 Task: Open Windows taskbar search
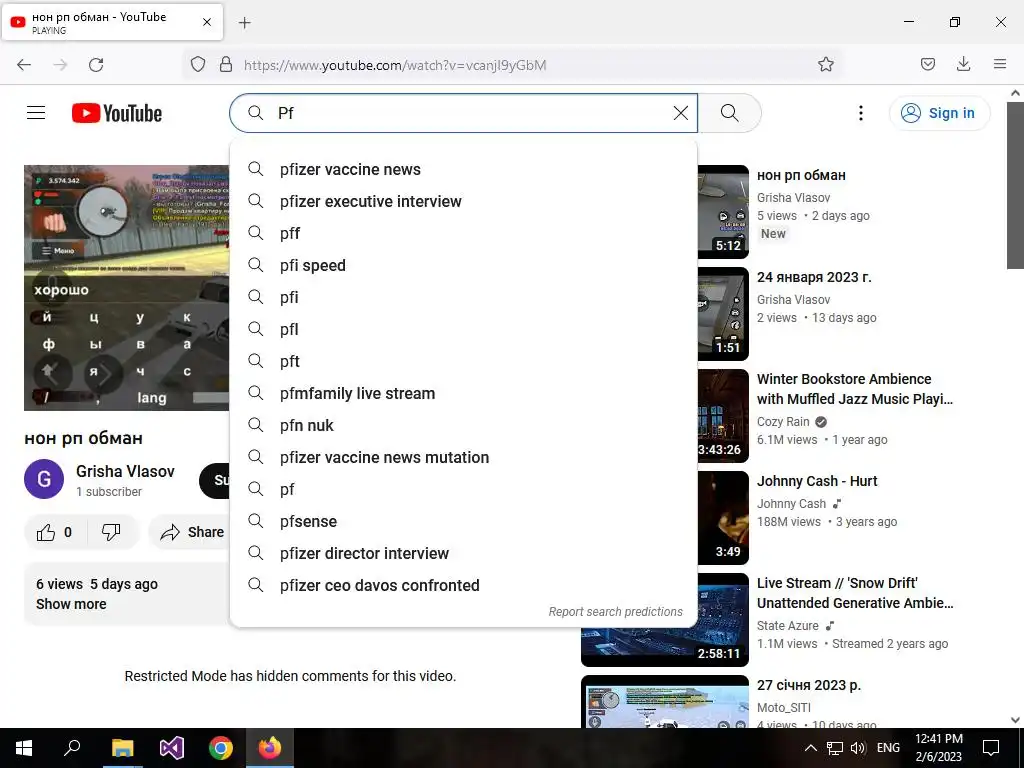72,748
